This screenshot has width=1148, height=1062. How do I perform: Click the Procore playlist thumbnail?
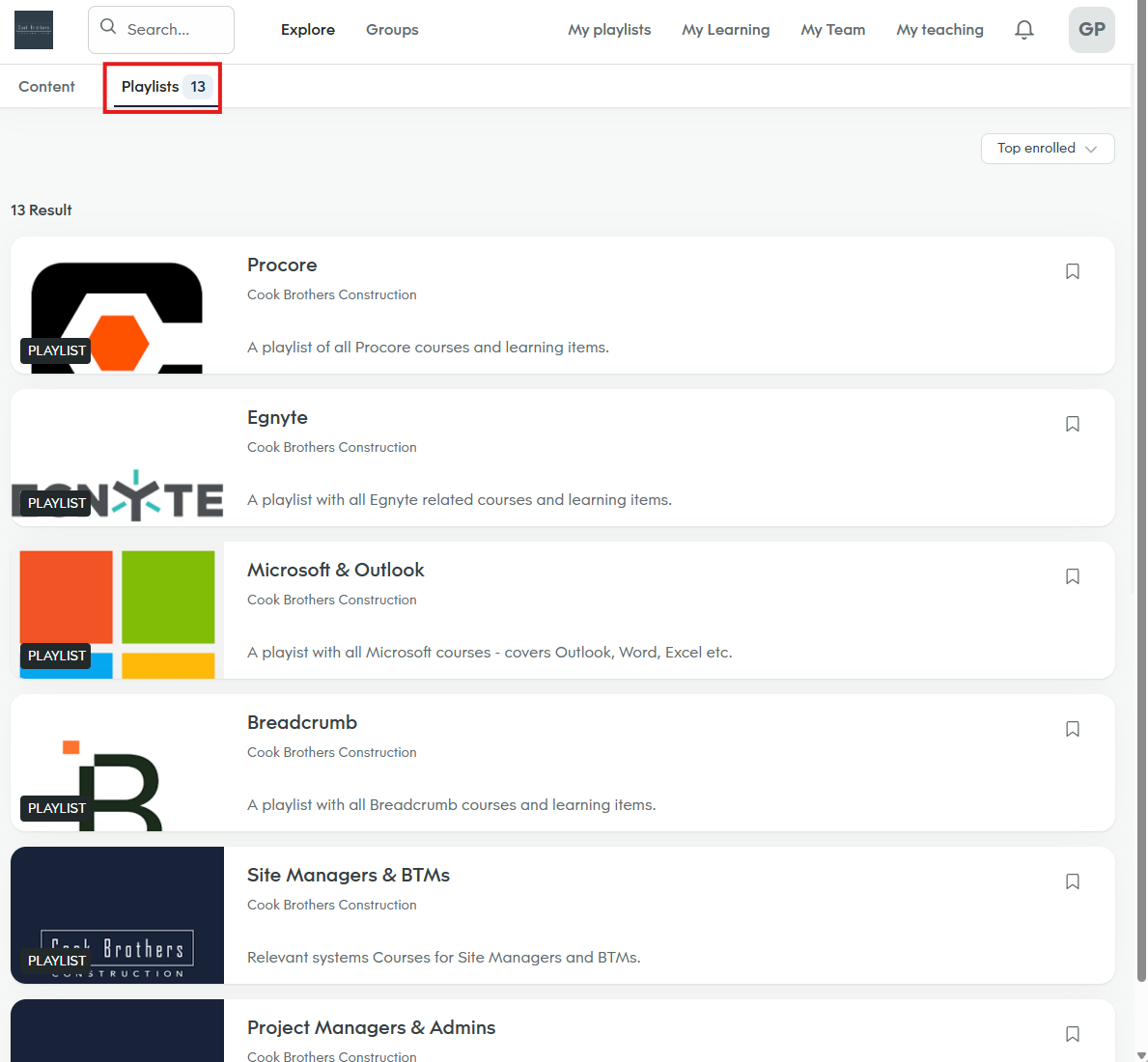[117, 305]
